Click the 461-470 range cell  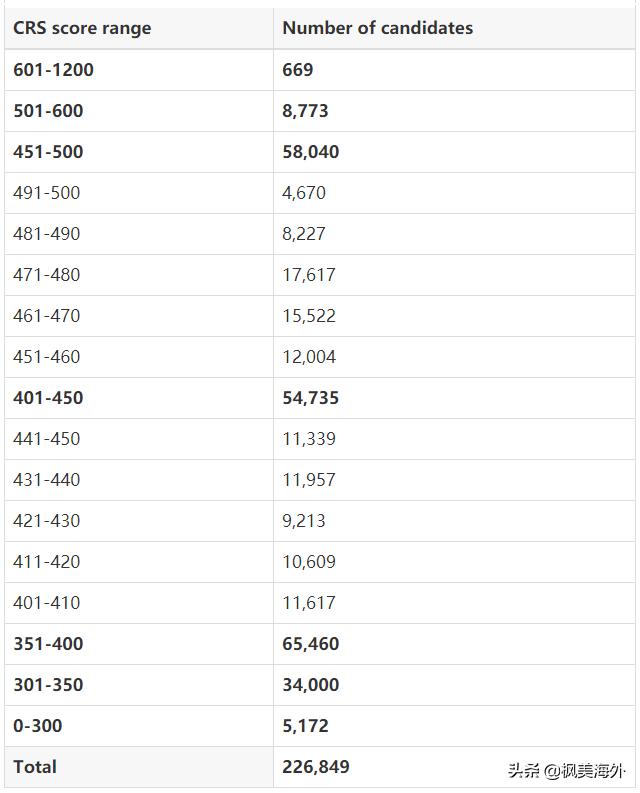point(47,316)
